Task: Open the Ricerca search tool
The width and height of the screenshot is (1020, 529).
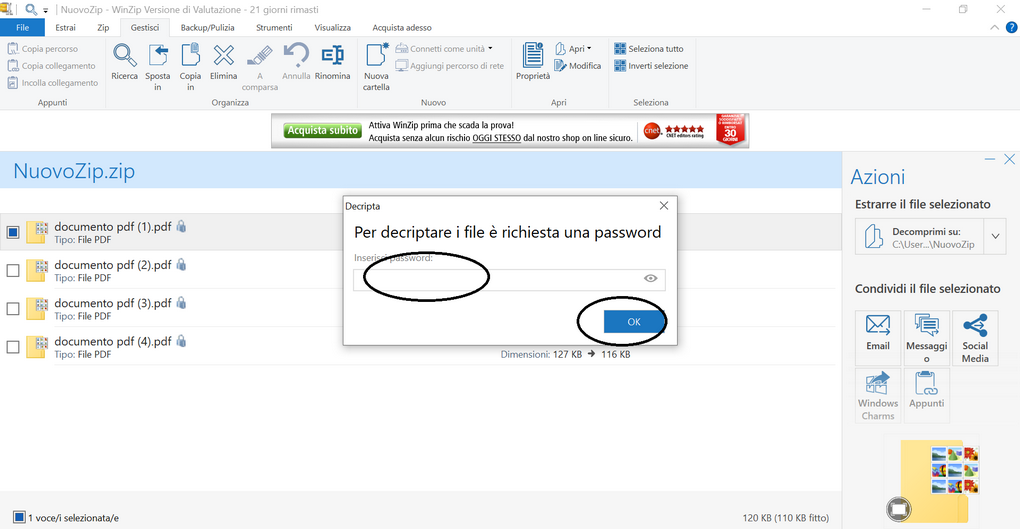Action: point(124,62)
